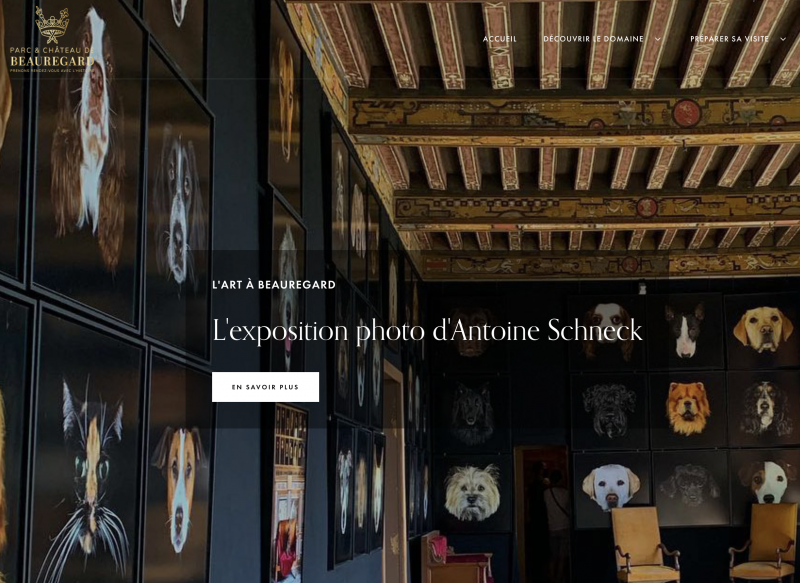Click the yellow armchair in foreground

pos(643,543)
